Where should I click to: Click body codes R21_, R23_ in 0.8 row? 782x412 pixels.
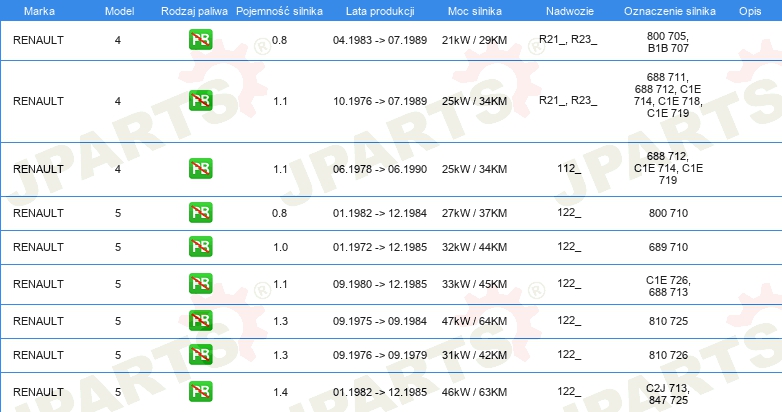coord(568,40)
